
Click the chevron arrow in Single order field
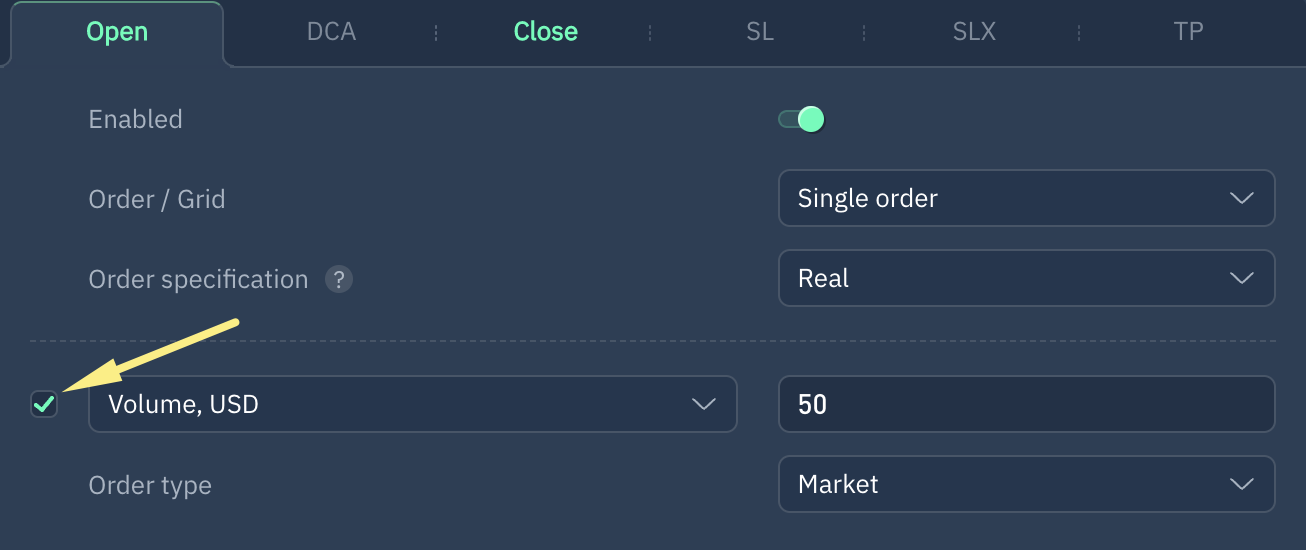(x=1241, y=198)
